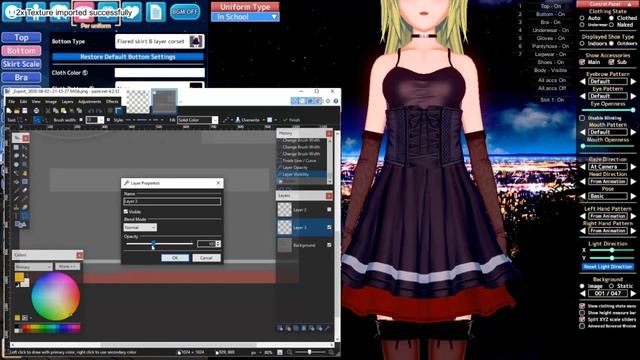Viewport: 640px width, 360px height.
Task: Click the white Cloth Color swatch
Action: point(160,73)
